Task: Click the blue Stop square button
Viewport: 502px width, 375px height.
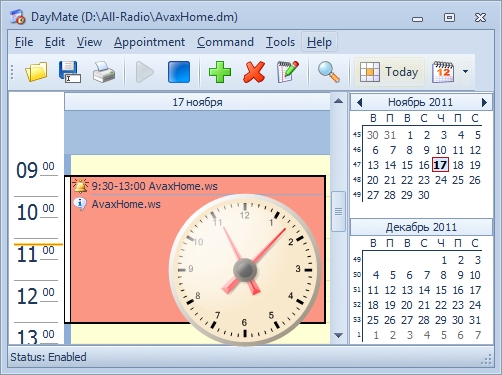Action: [x=179, y=72]
